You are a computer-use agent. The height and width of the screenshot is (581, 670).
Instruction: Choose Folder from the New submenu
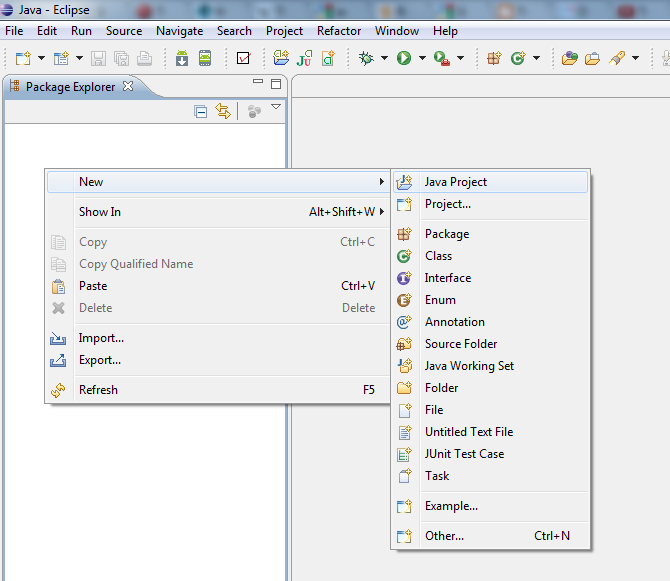[x=490, y=388]
